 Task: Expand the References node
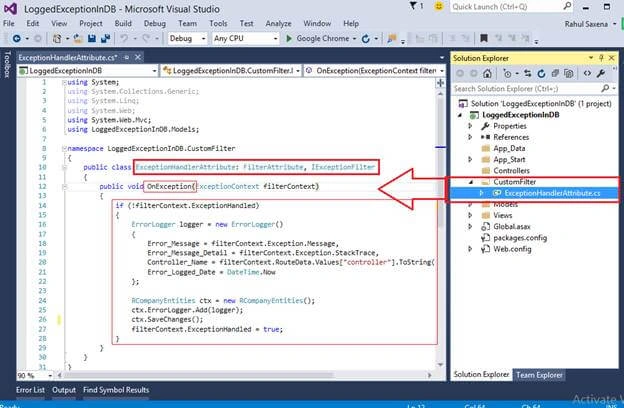click(470, 137)
